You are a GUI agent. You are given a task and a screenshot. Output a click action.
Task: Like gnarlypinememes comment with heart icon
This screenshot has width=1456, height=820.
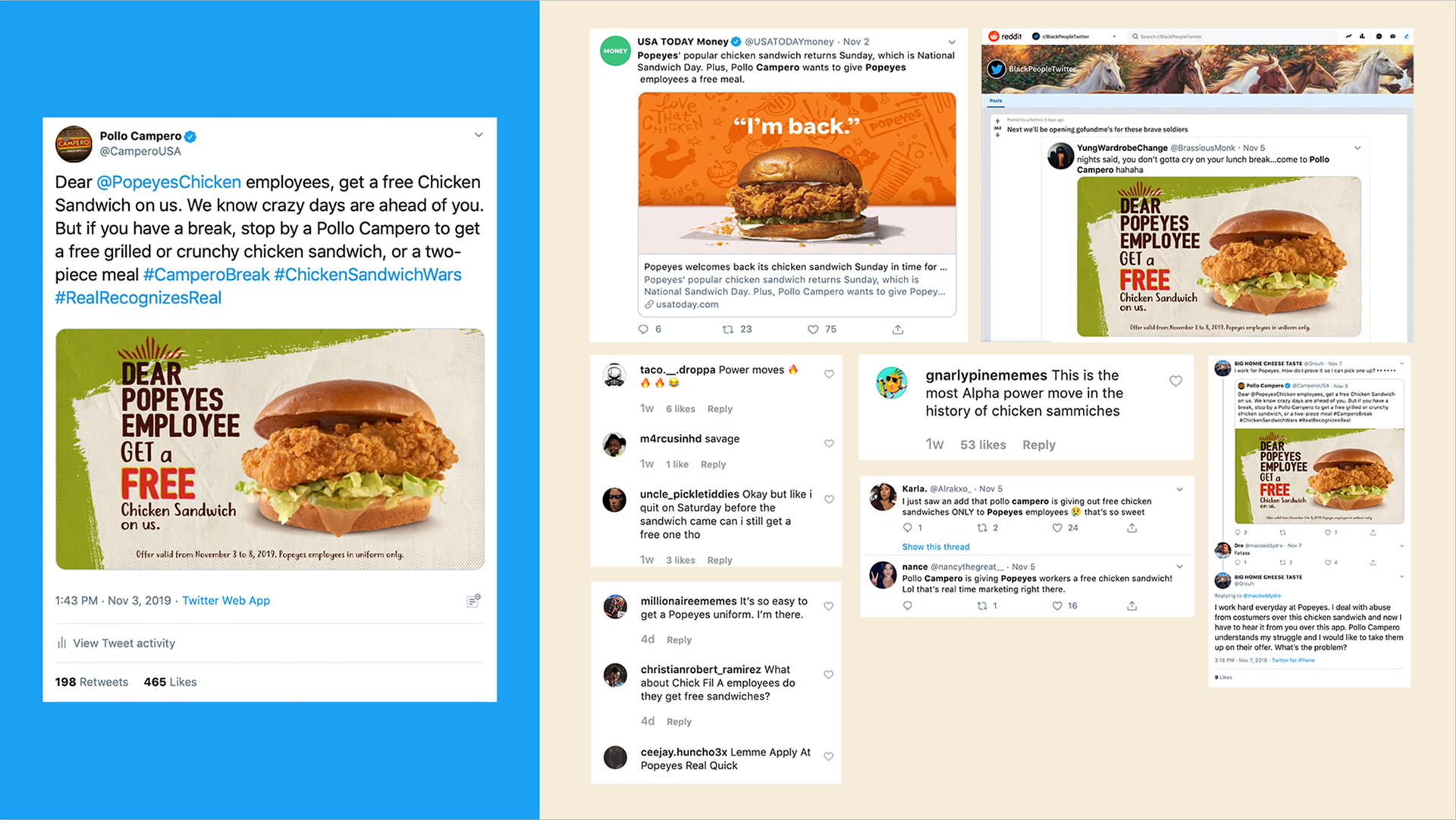click(1175, 381)
